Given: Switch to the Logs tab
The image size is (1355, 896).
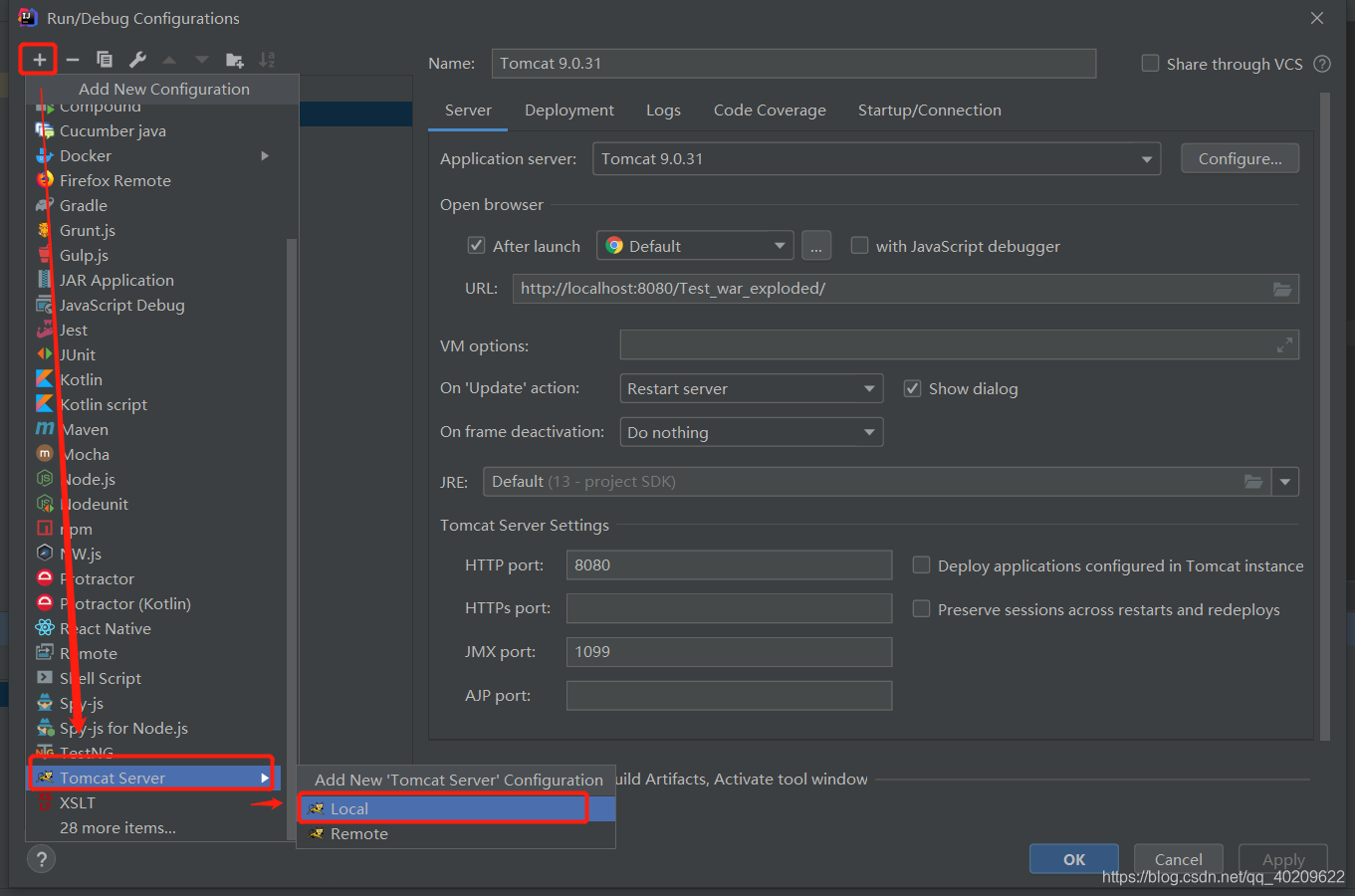Looking at the screenshot, I should [663, 111].
